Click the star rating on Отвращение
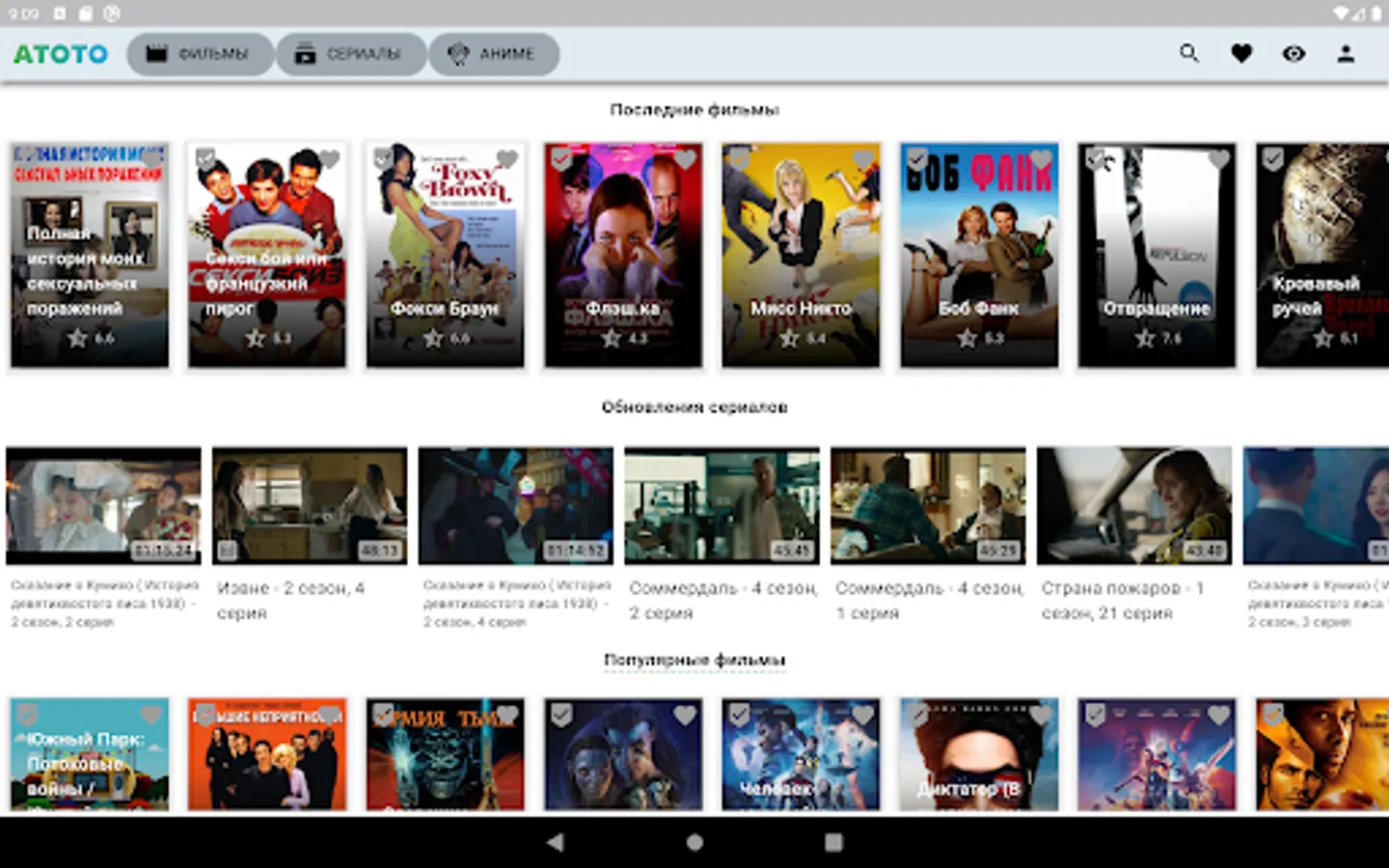 (x=1157, y=339)
